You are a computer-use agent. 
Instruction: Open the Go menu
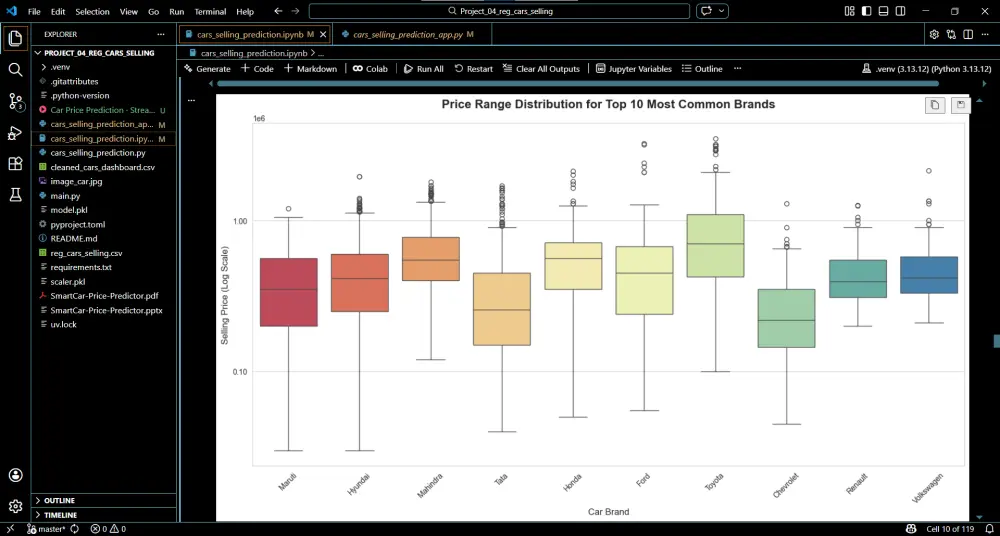(154, 11)
